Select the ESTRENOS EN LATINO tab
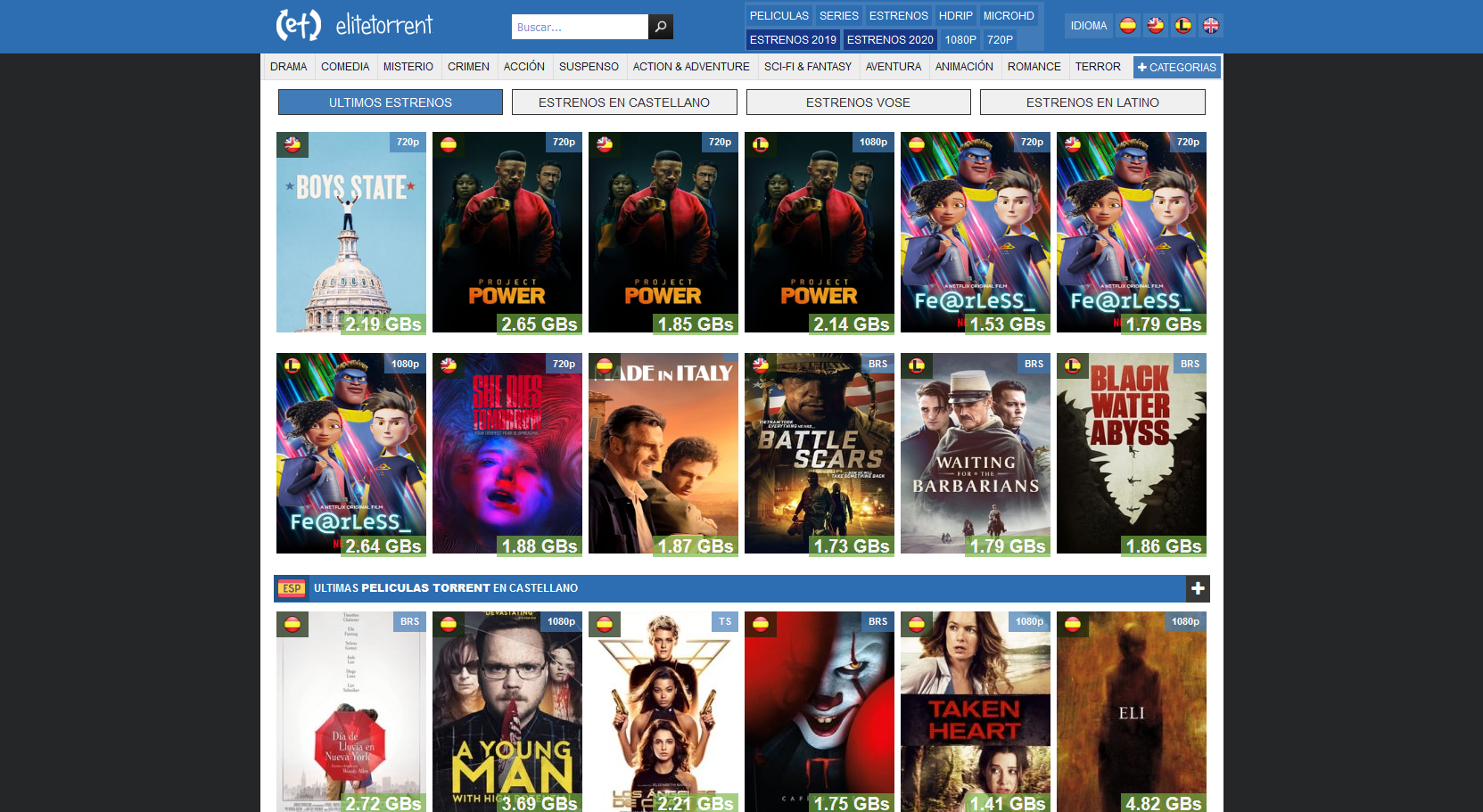Viewport: 1483px width, 812px height. coord(1092,103)
